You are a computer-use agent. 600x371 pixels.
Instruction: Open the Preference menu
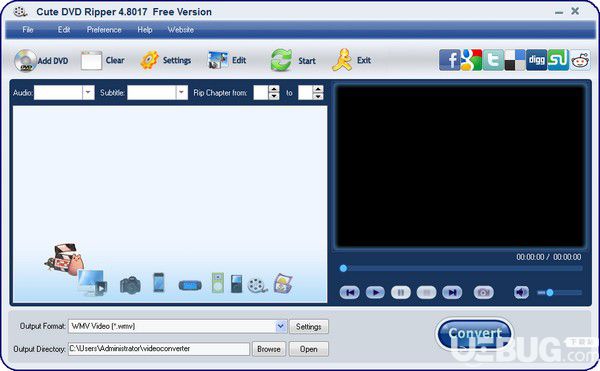coord(104,29)
